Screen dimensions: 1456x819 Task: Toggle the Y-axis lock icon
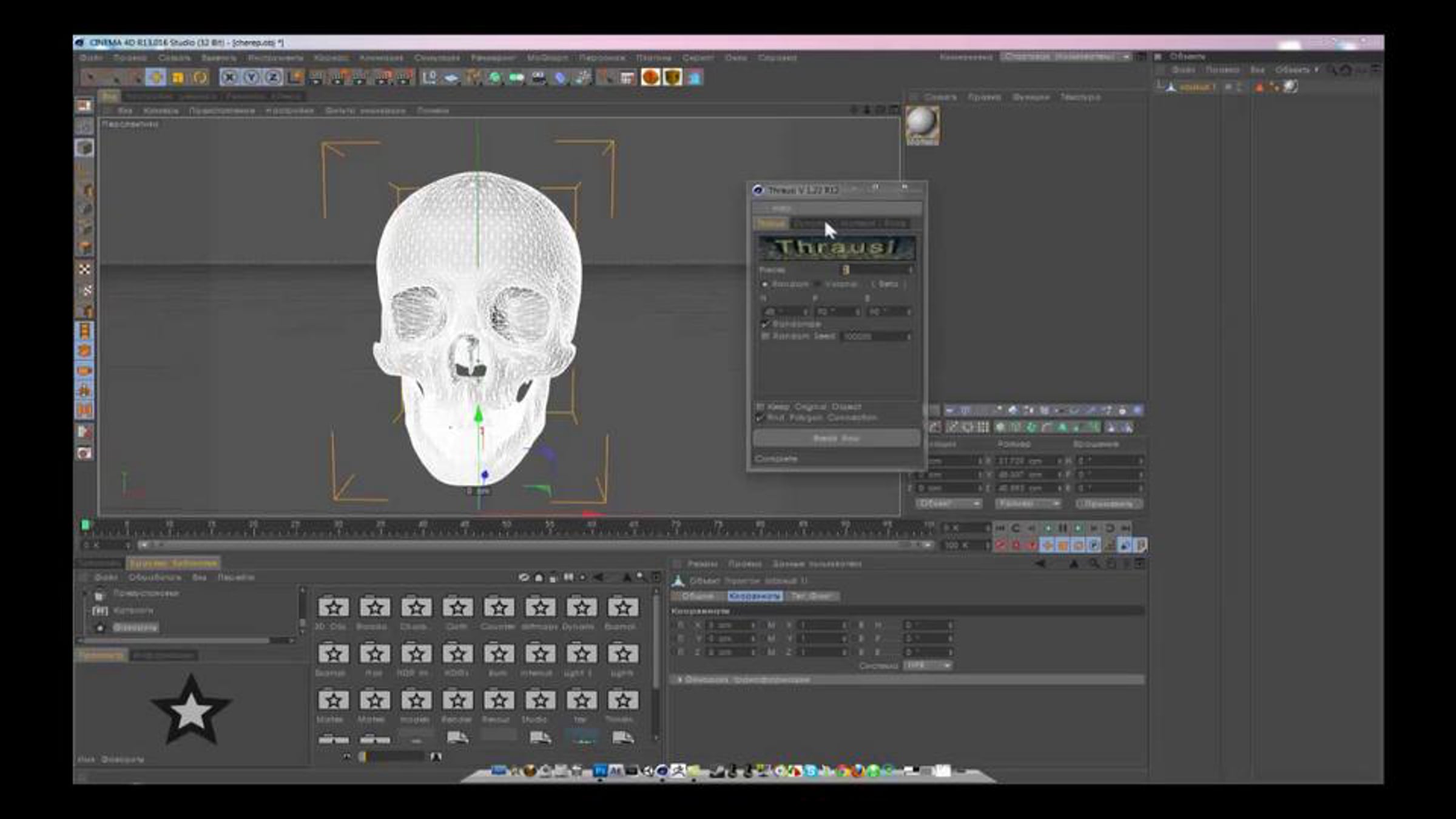point(251,78)
